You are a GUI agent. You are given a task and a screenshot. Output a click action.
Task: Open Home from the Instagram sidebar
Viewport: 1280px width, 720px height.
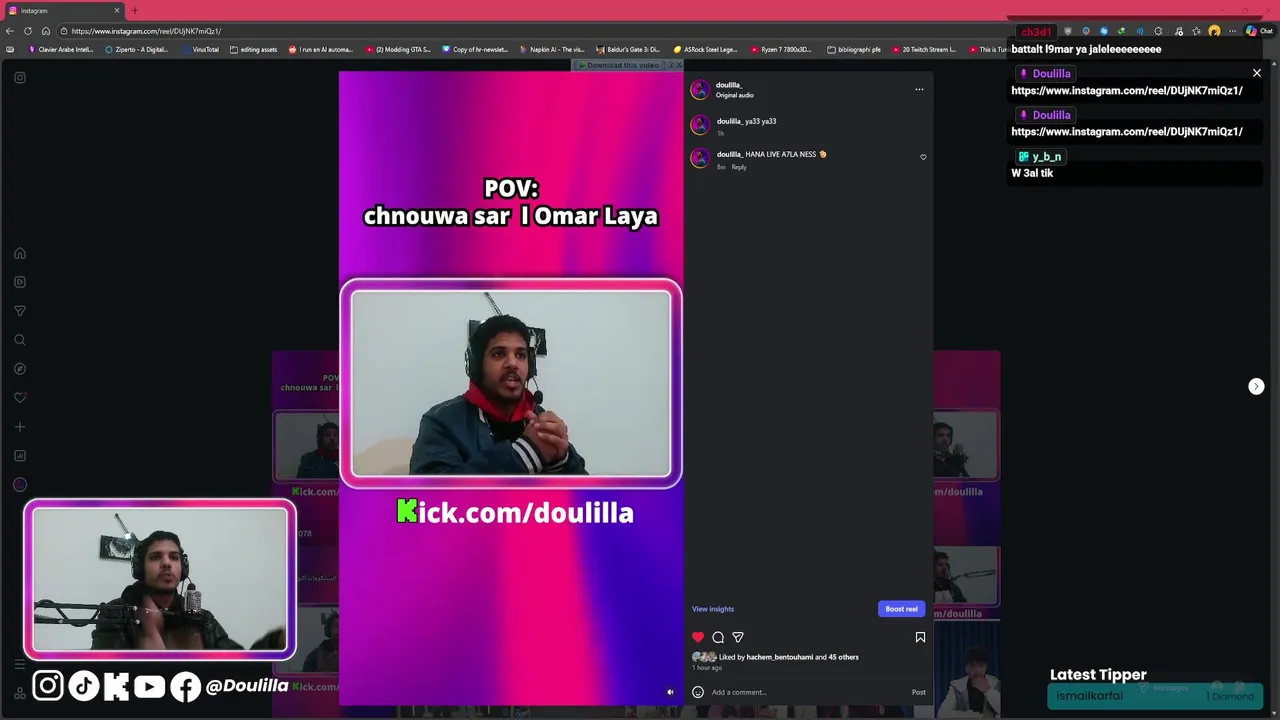pos(19,253)
